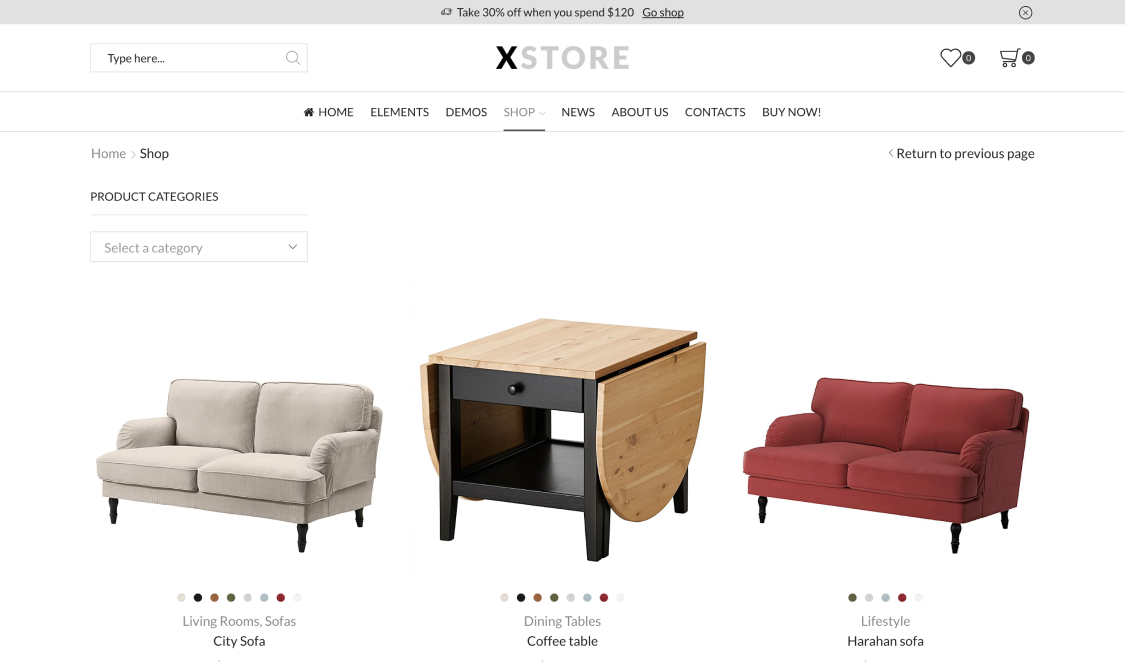
Task: Dismiss the promo banner with the X icon
Action: (1025, 12)
